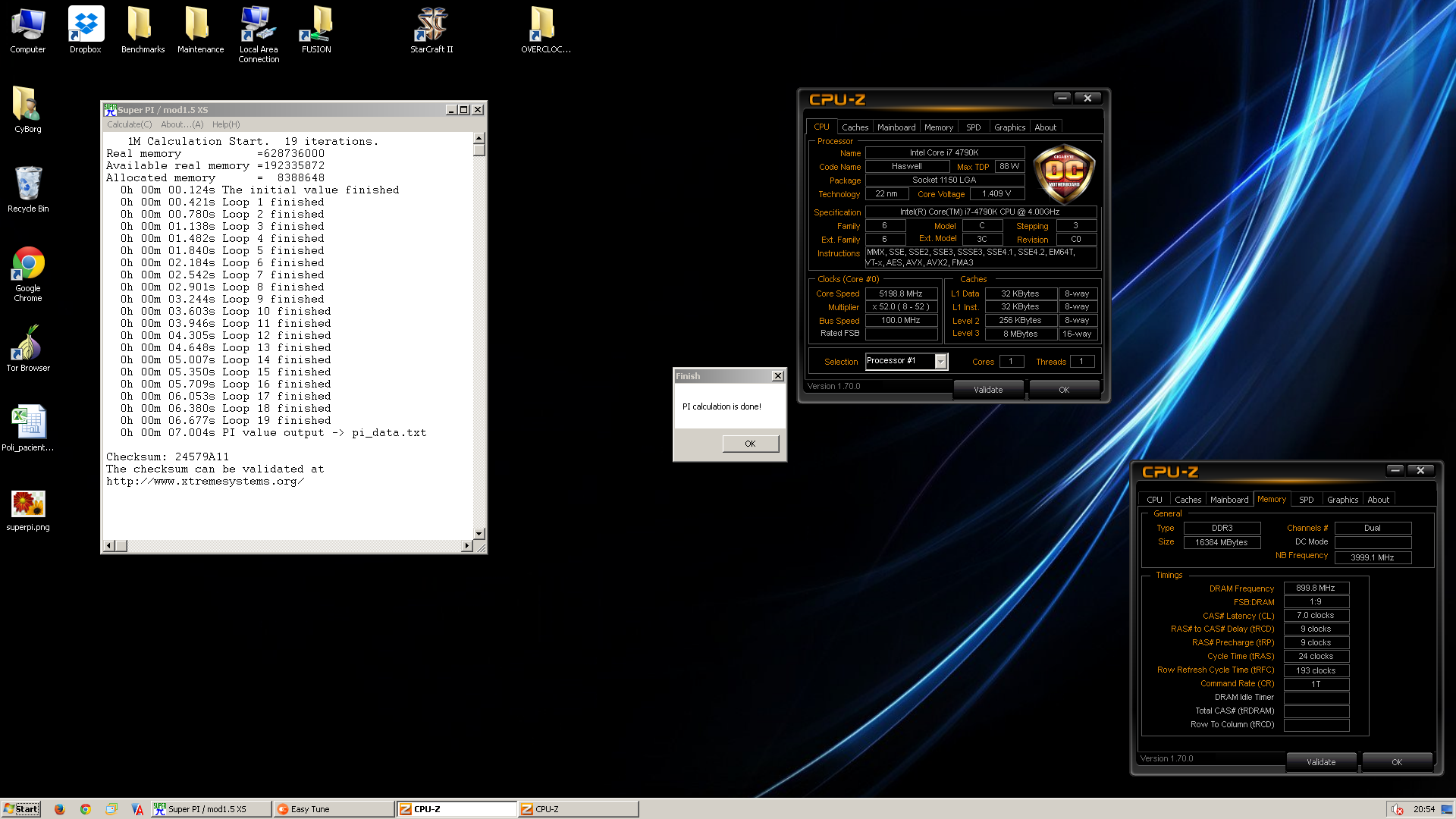Select the superpi.png image file
The width and height of the screenshot is (1456, 819).
click(x=28, y=510)
